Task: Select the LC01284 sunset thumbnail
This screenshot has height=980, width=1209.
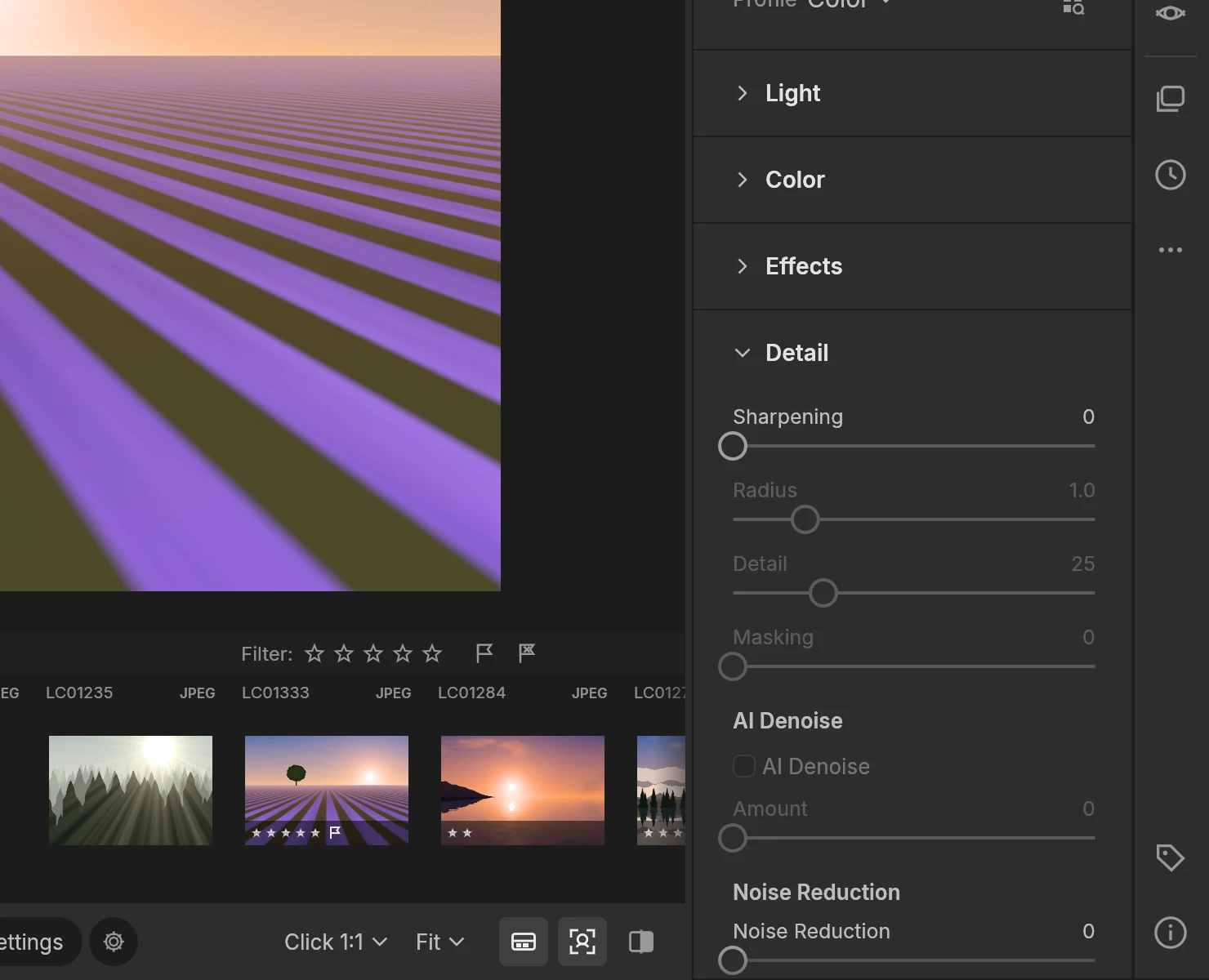Action: click(x=523, y=791)
